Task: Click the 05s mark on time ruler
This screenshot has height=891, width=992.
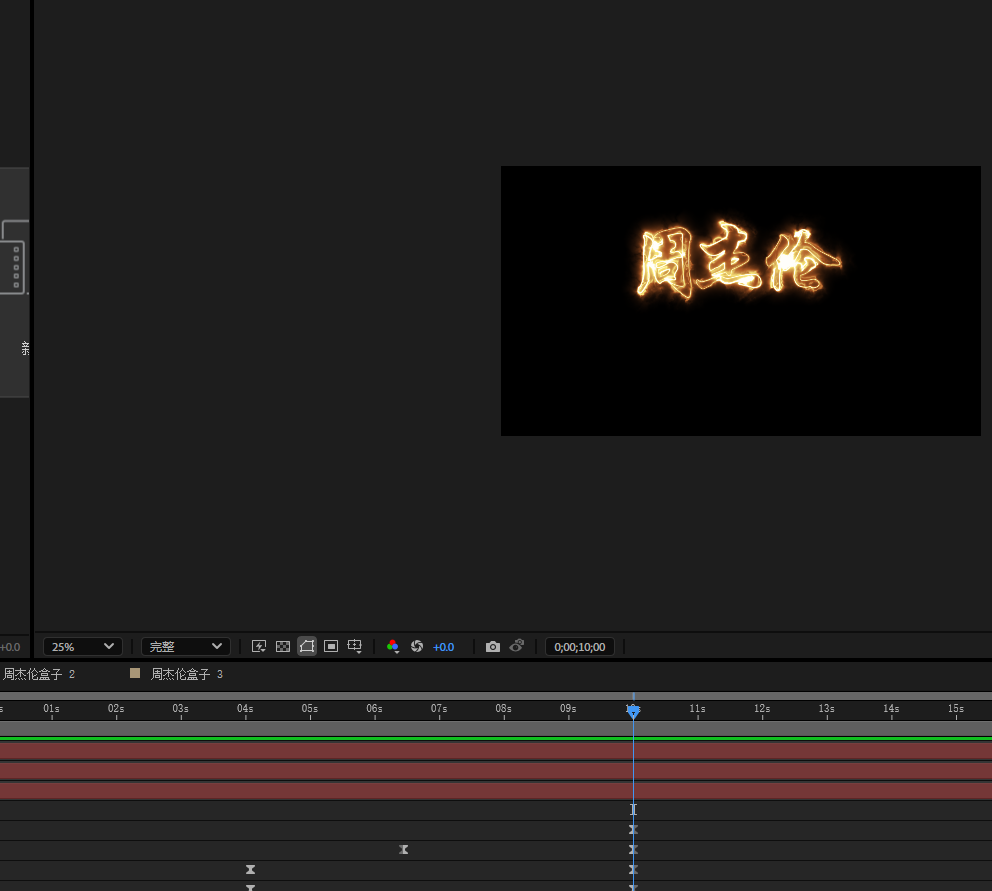Action: tap(310, 709)
